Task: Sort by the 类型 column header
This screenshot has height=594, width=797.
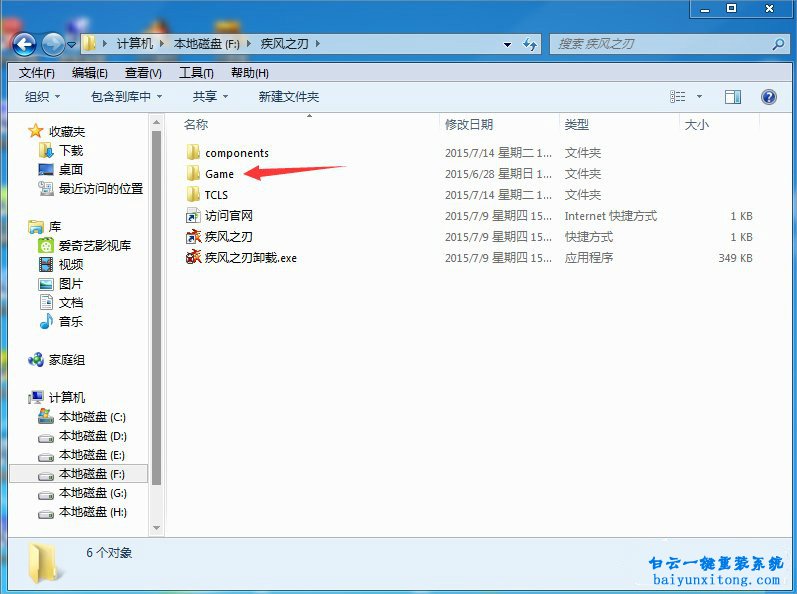Action: click(576, 124)
